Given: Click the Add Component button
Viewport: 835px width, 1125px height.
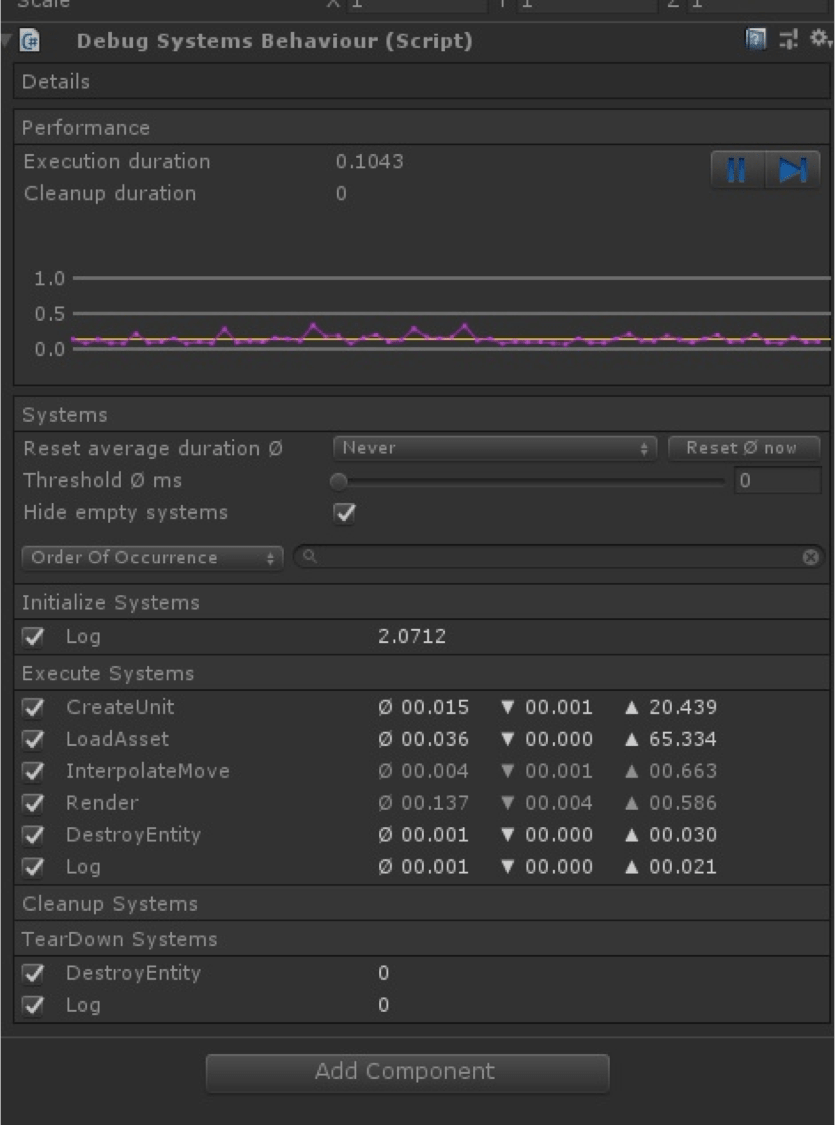Looking at the screenshot, I should click(407, 1072).
